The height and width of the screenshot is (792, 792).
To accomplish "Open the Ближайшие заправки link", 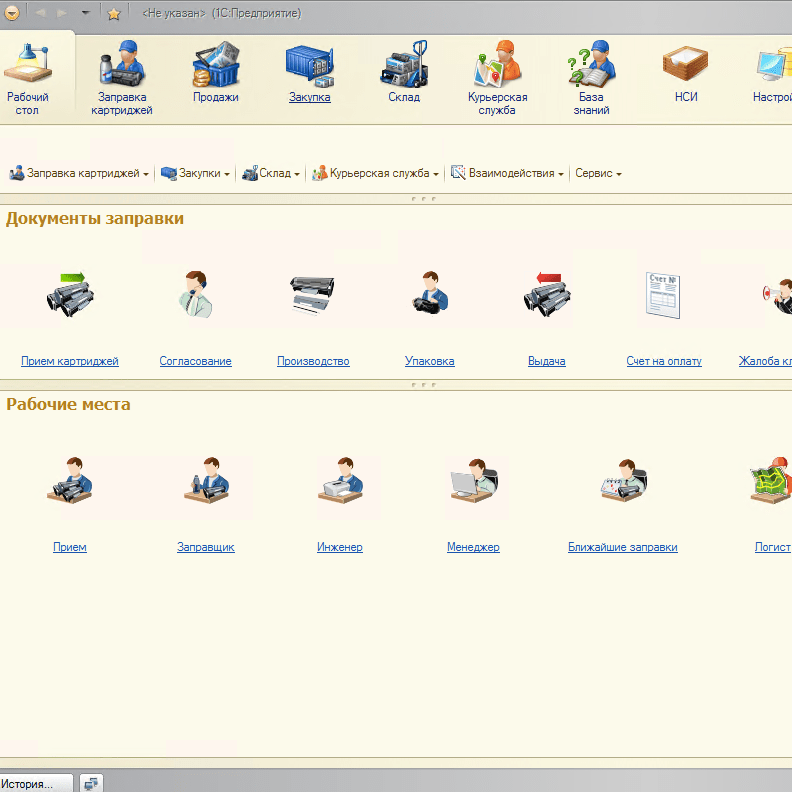I will point(623,547).
